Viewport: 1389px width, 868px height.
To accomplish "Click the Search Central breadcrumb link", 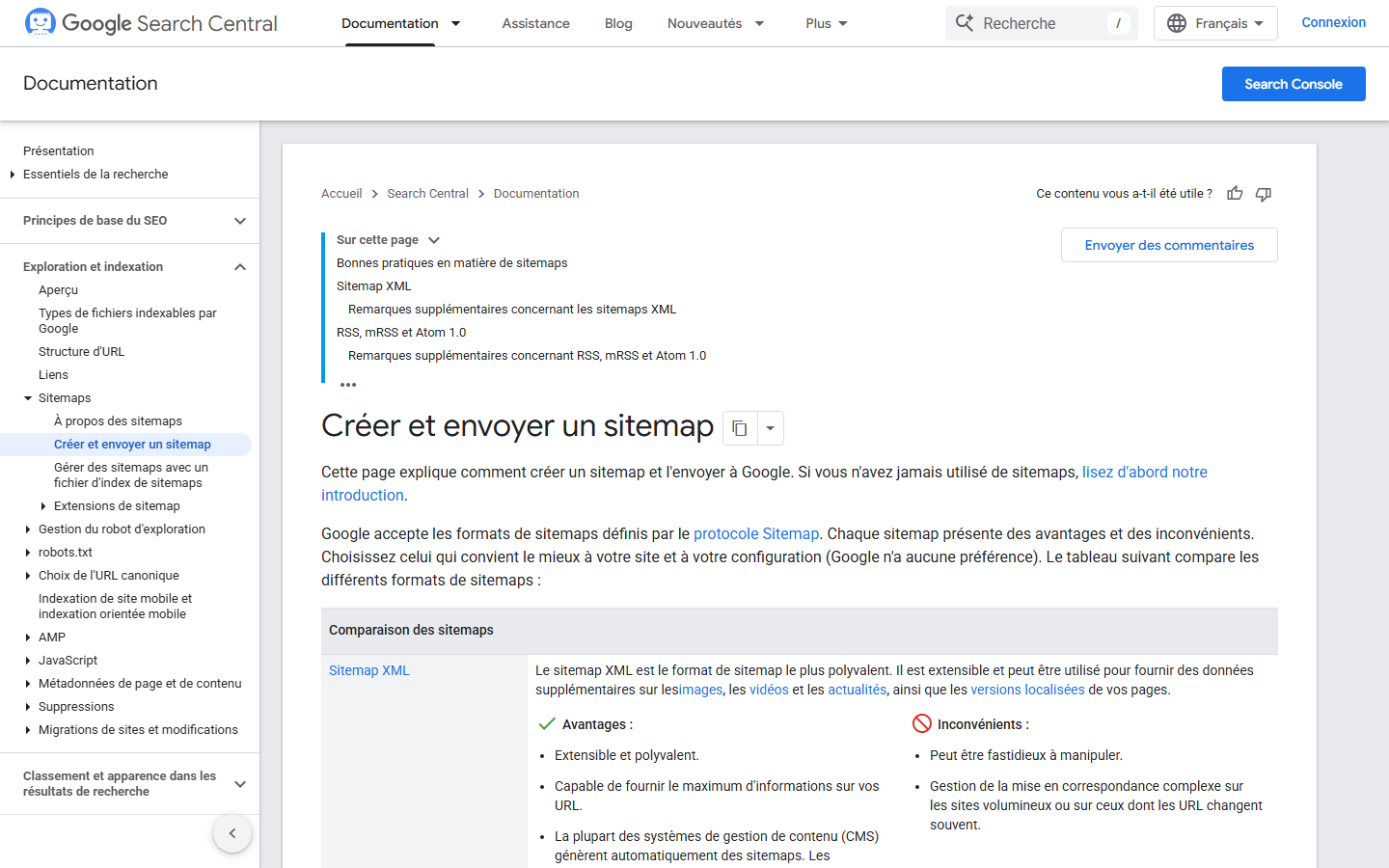I will click(x=427, y=194).
